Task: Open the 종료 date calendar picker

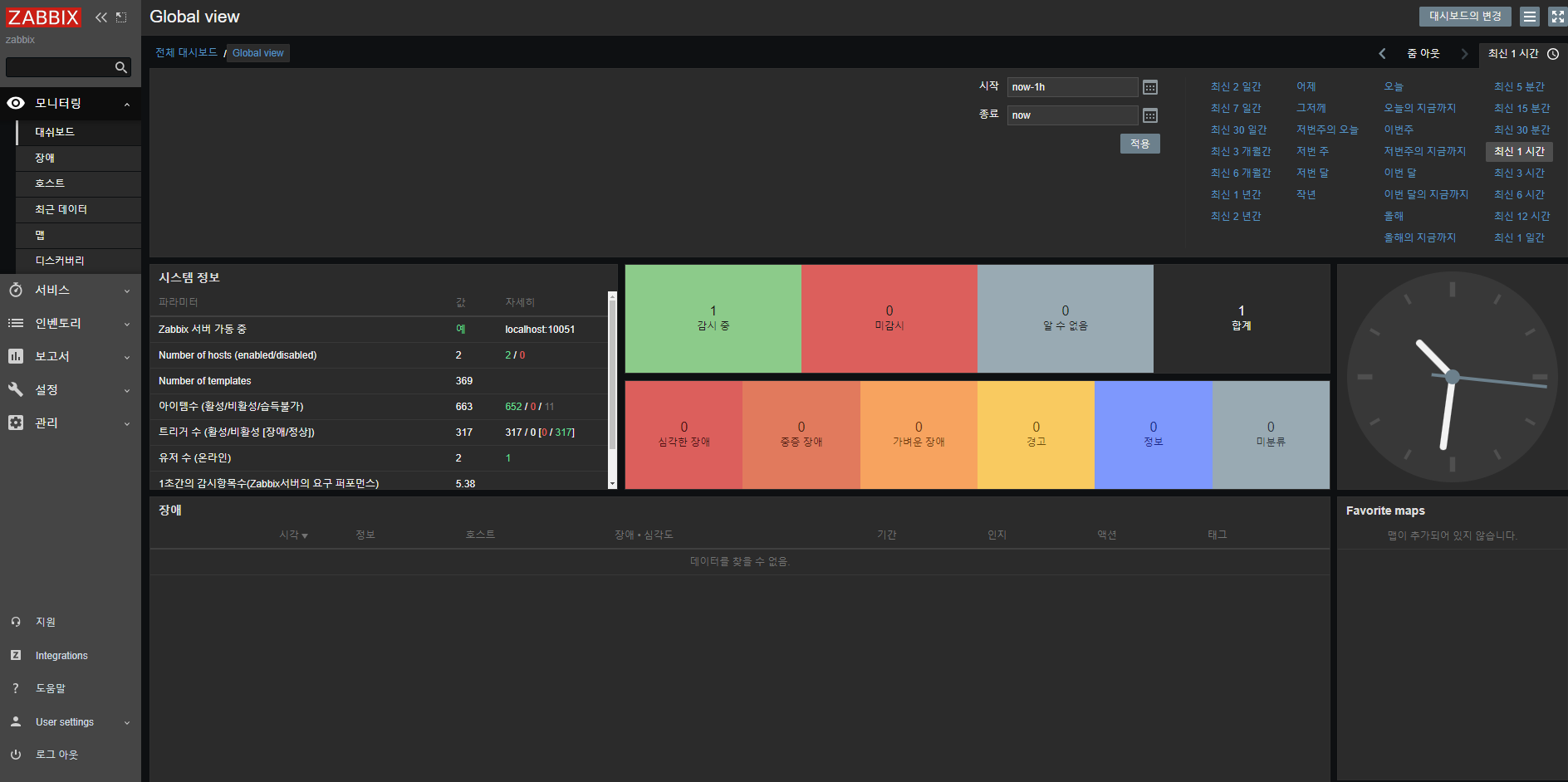Action: pos(1150,115)
